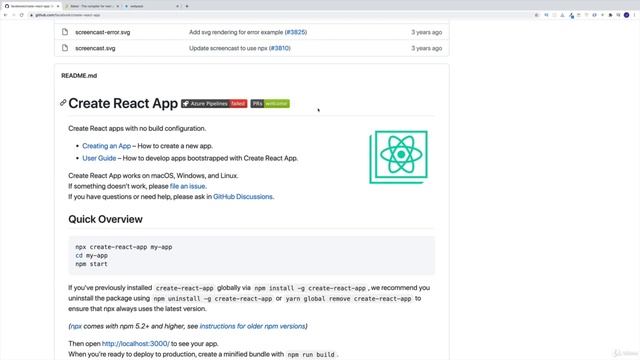Click the README.md heading
640x360 pixels.
(79, 76)
